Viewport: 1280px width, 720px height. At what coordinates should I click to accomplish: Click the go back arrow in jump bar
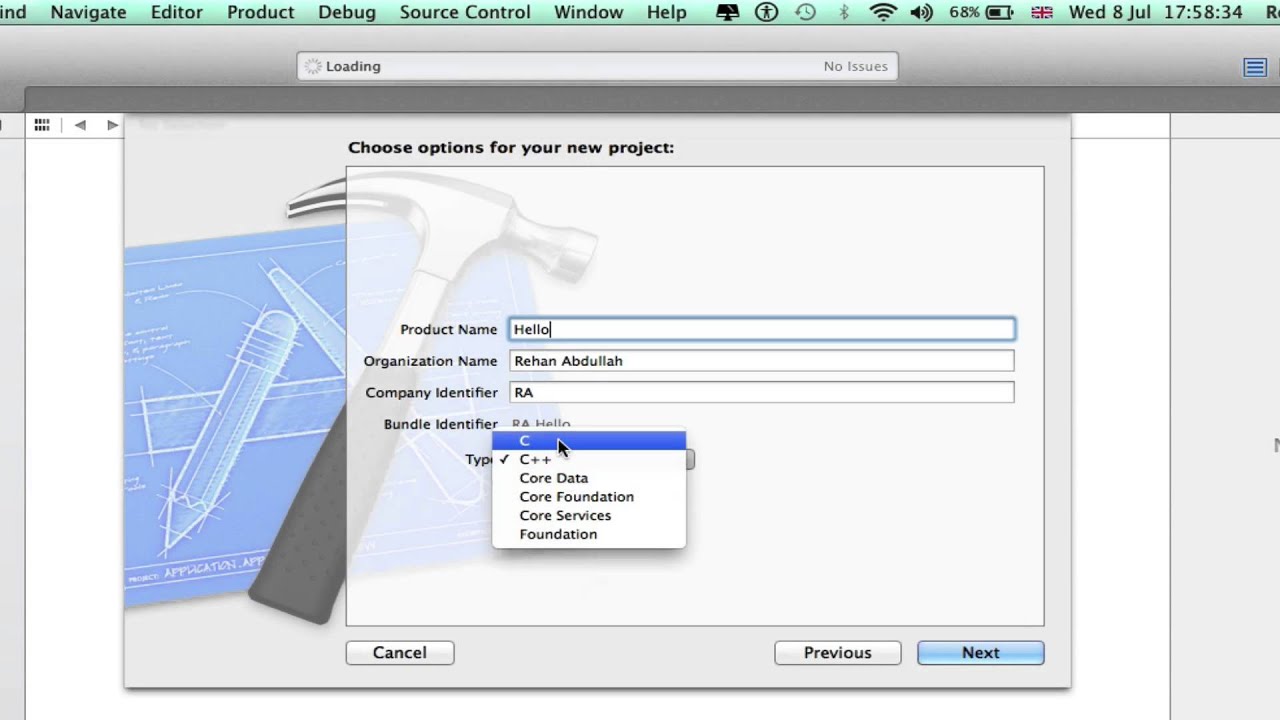pyautogui.click(x=80, y=125)
